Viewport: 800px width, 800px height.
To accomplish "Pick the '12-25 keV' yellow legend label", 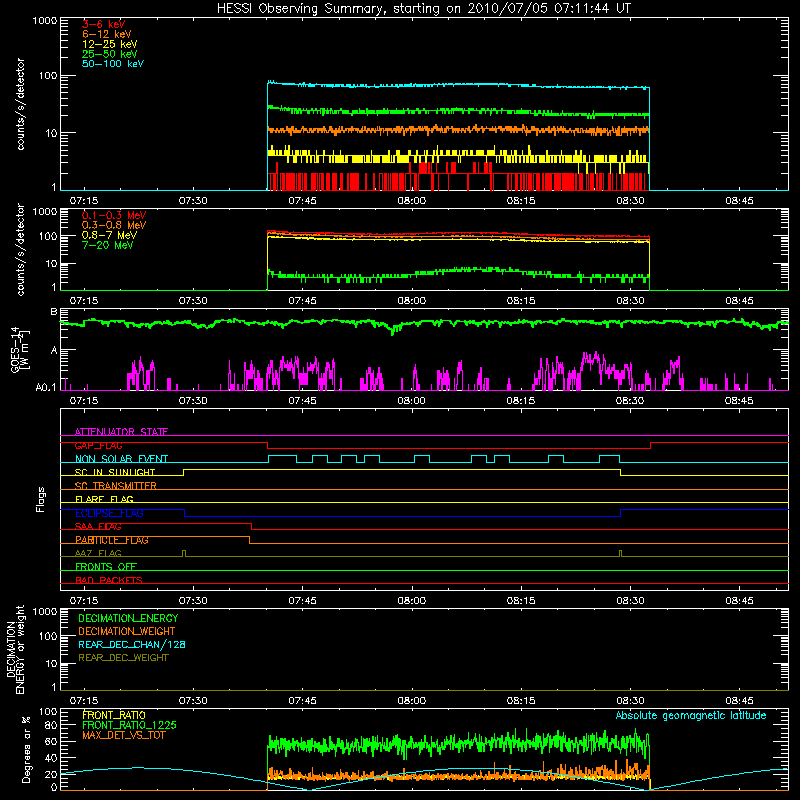I will point(110,44).
